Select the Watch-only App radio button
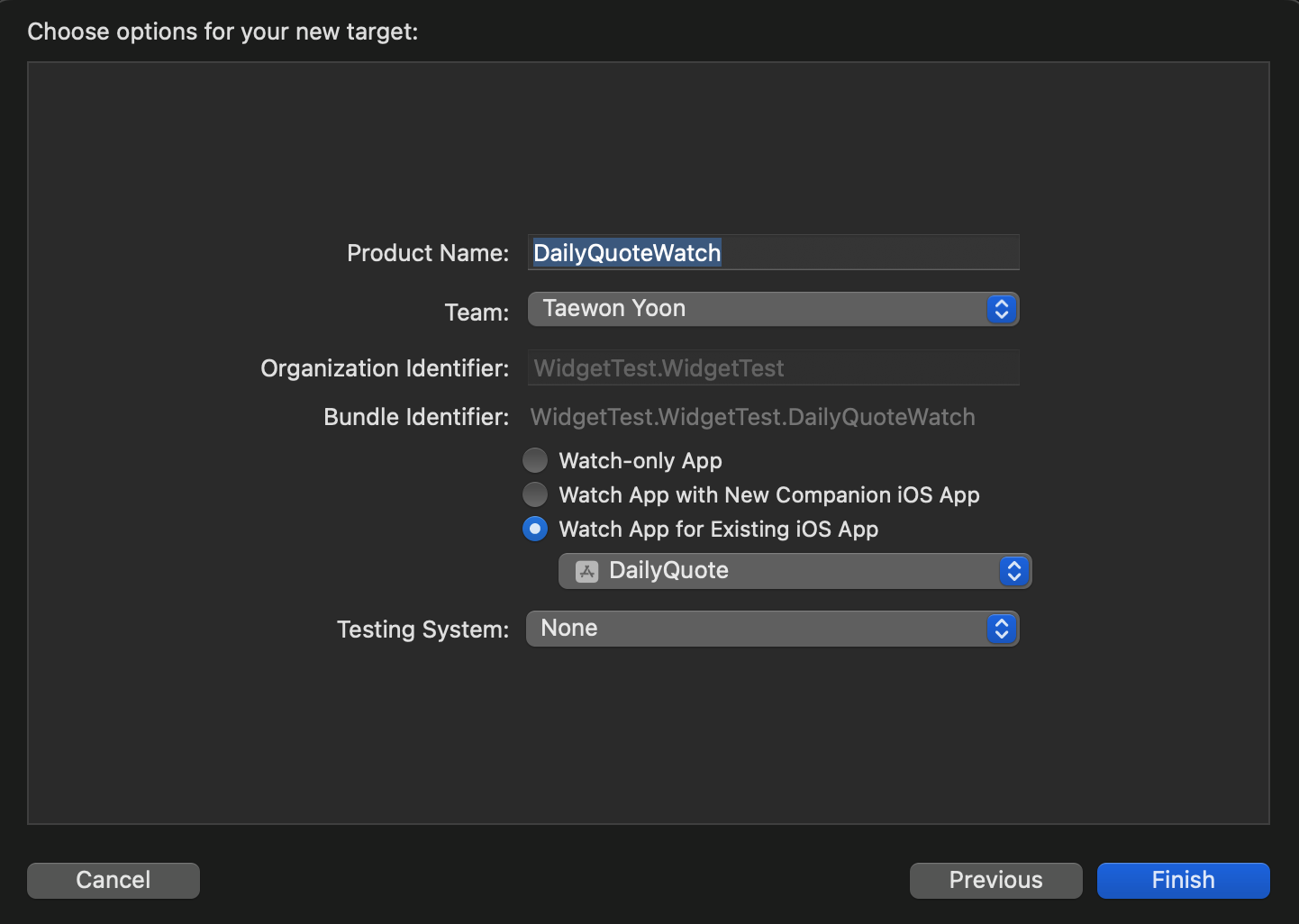This screenshot has width=1299, height=924. (x=535, y=461)
